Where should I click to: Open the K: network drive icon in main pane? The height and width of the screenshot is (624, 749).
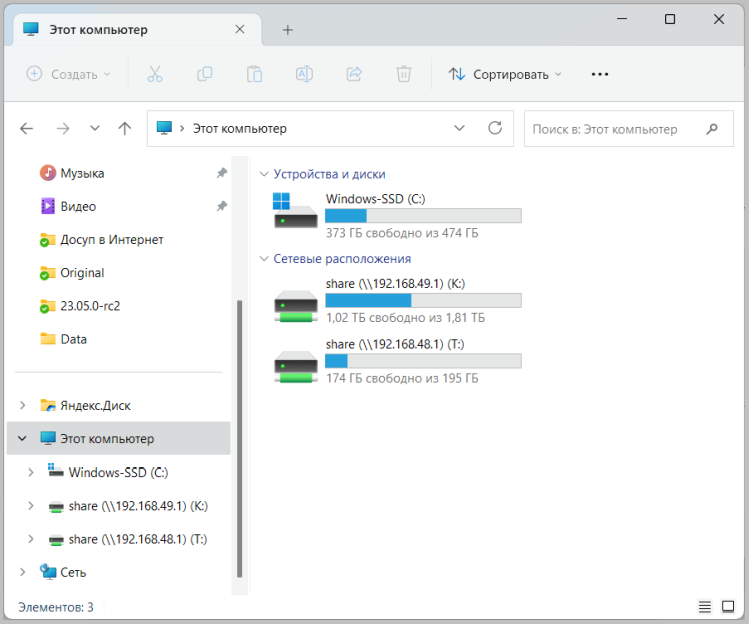[296, 306]
